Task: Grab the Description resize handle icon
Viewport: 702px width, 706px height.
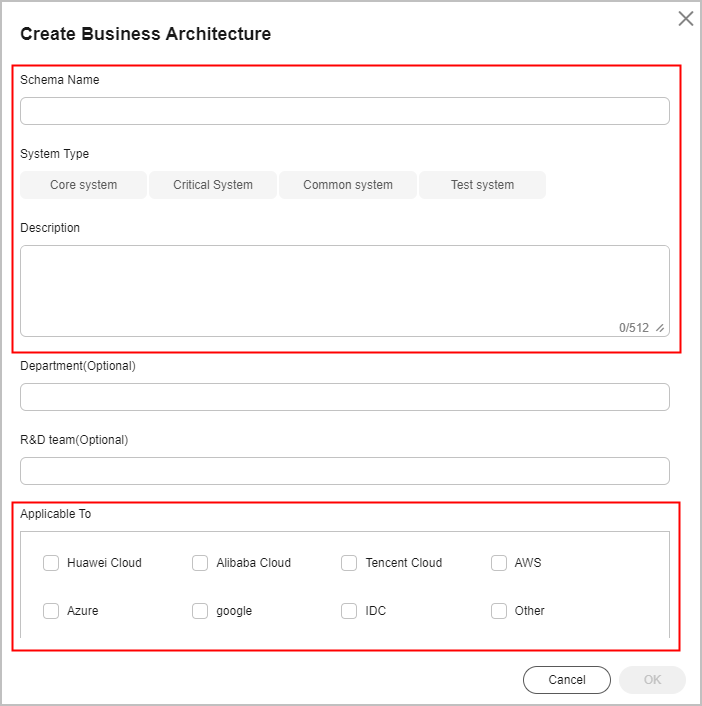Action: [x=660, y=328]
